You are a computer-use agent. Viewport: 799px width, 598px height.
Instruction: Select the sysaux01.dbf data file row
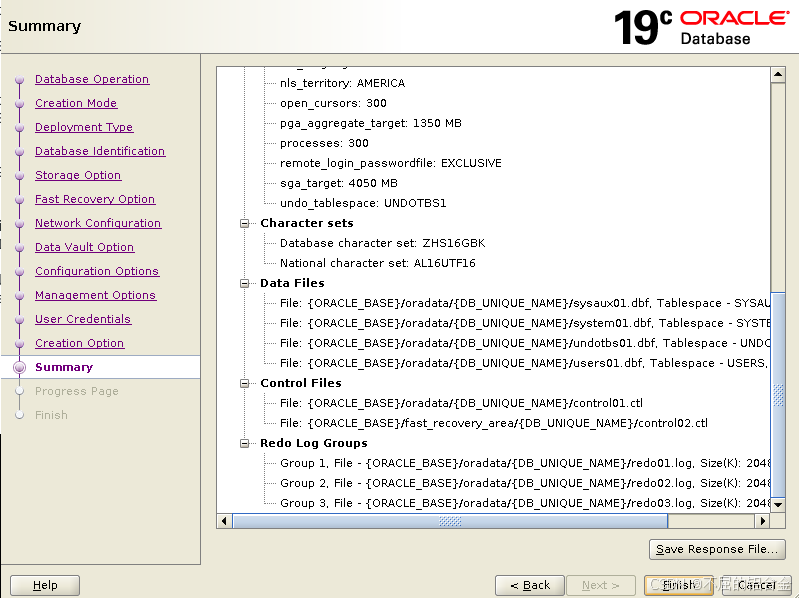(x=525, y=303)
